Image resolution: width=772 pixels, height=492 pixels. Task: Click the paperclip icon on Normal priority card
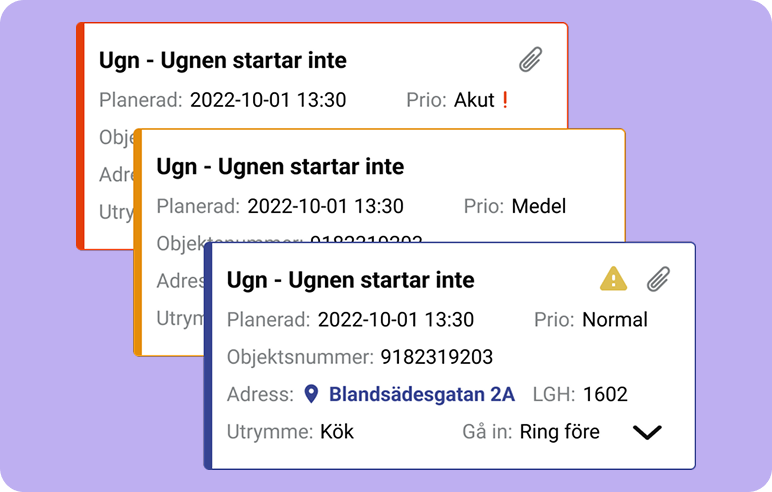click(x=657, y=280)
